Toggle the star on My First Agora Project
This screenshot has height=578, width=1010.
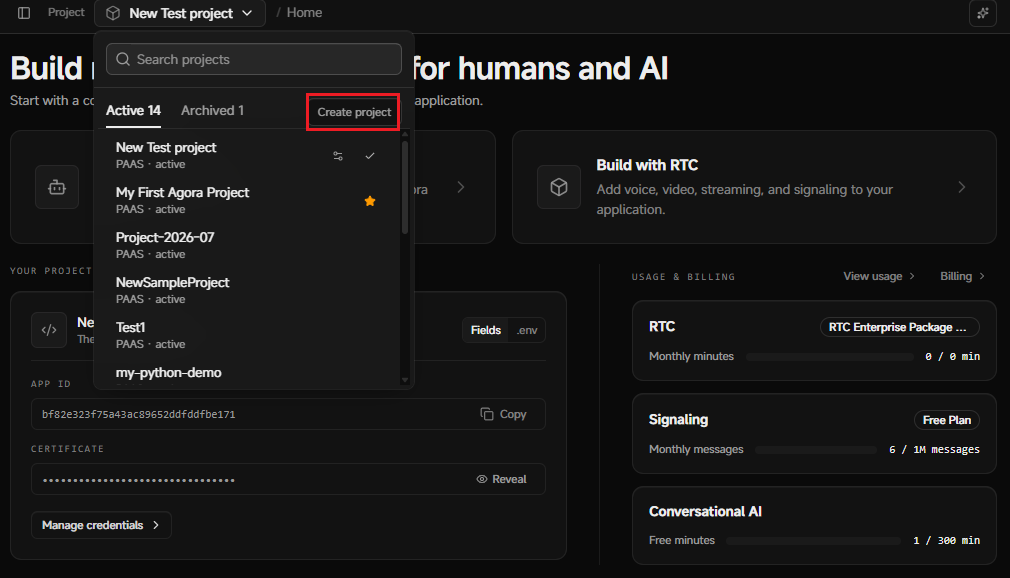[x=370, y=201]
